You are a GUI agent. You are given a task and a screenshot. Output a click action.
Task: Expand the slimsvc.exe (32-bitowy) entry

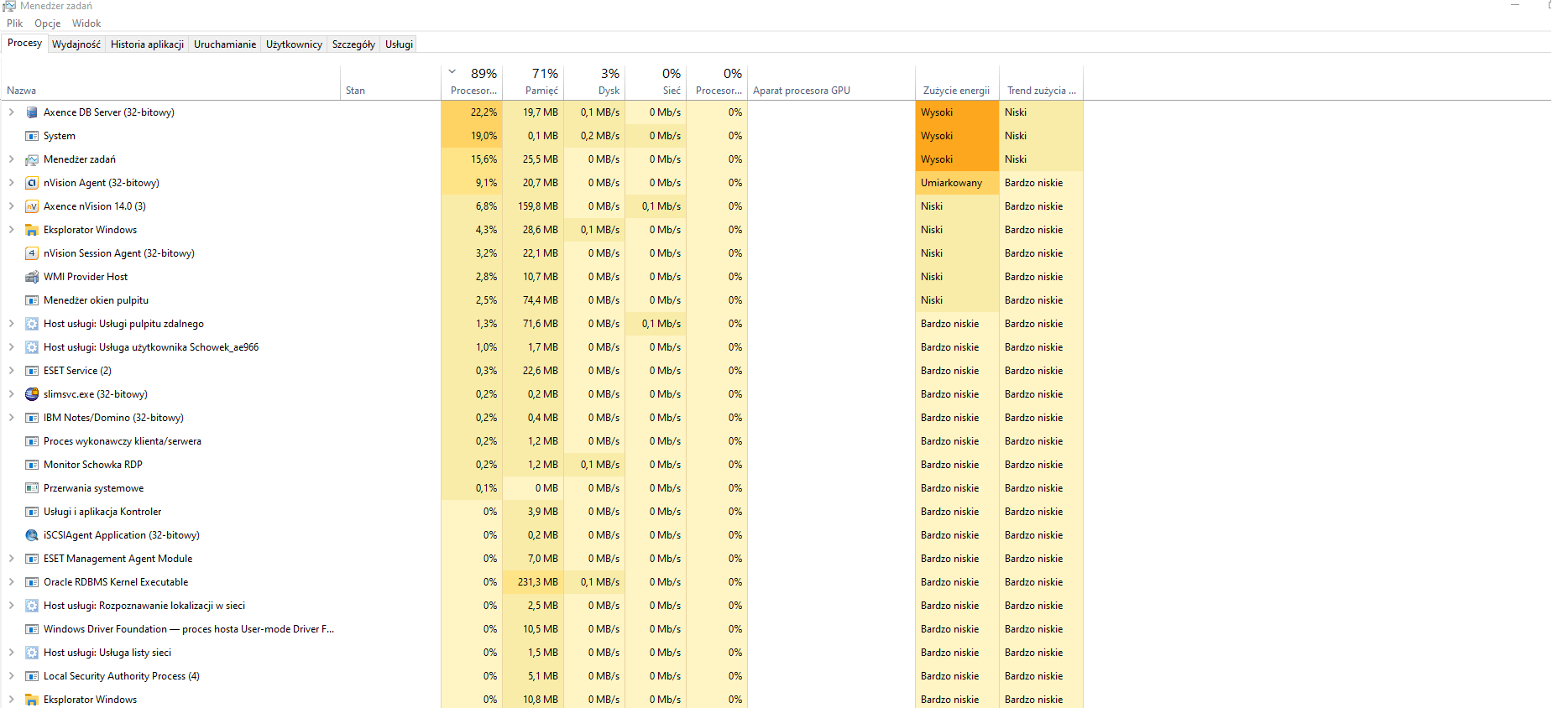coord(11,394)
